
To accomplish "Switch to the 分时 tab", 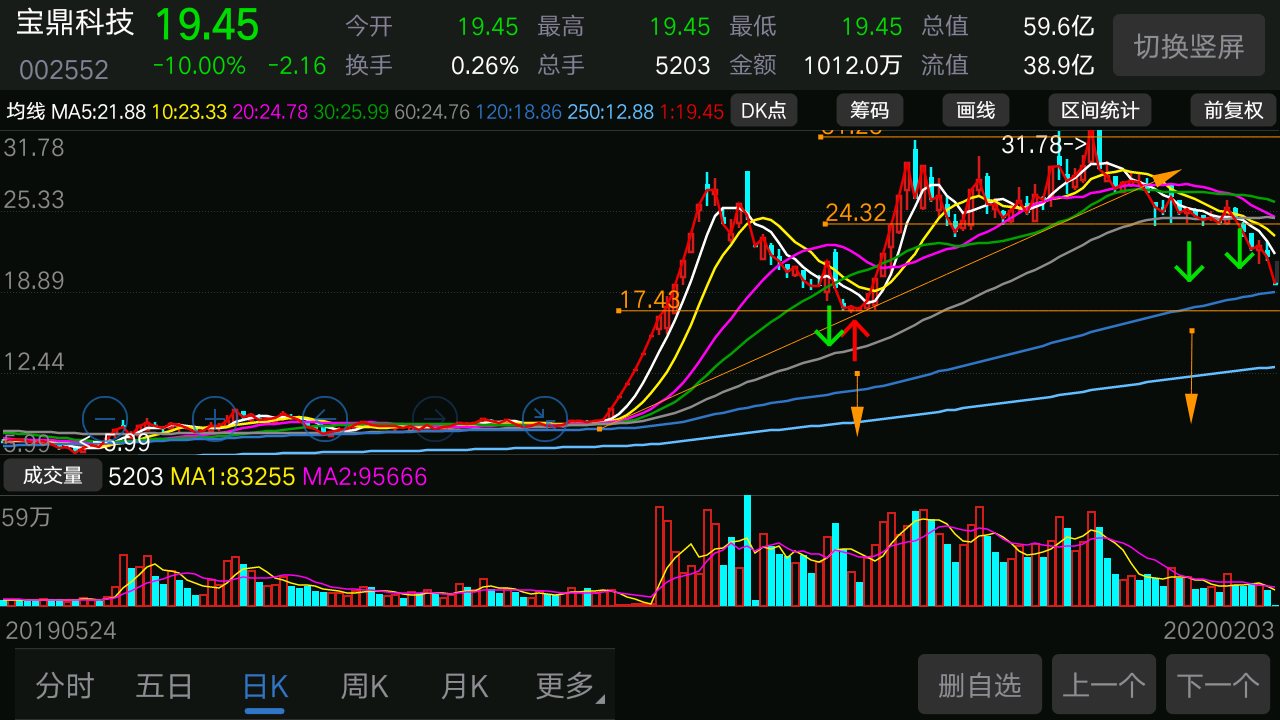I will [64, 686].
